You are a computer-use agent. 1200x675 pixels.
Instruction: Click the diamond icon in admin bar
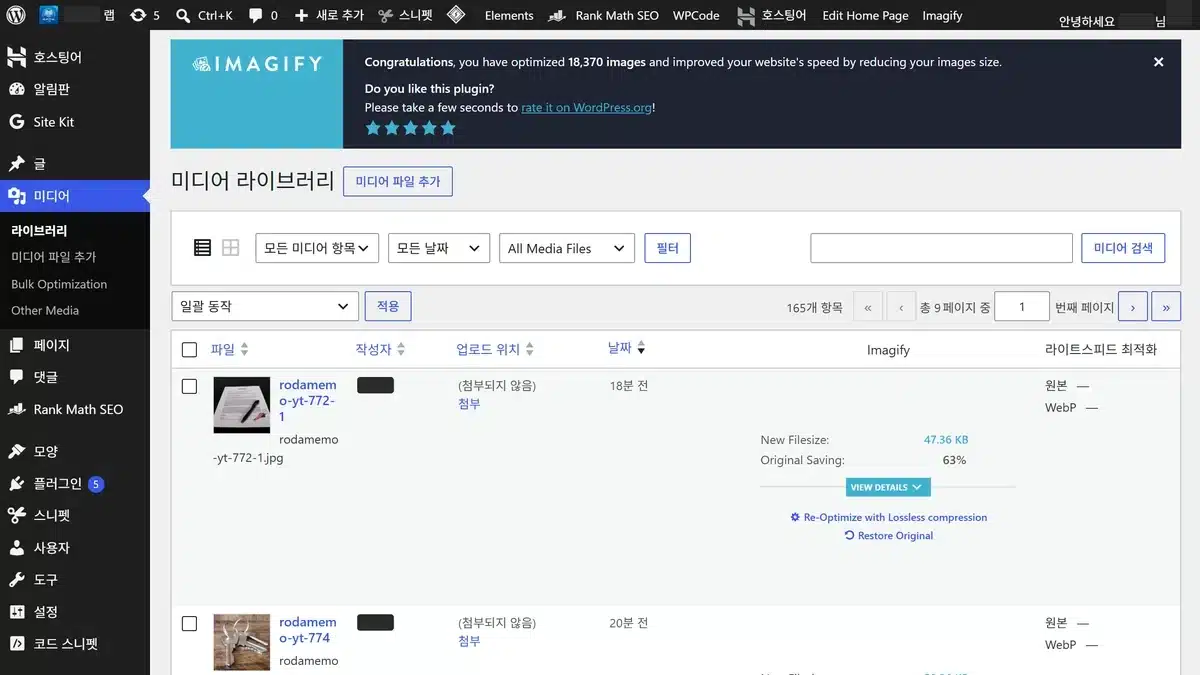tap(456, 15)
